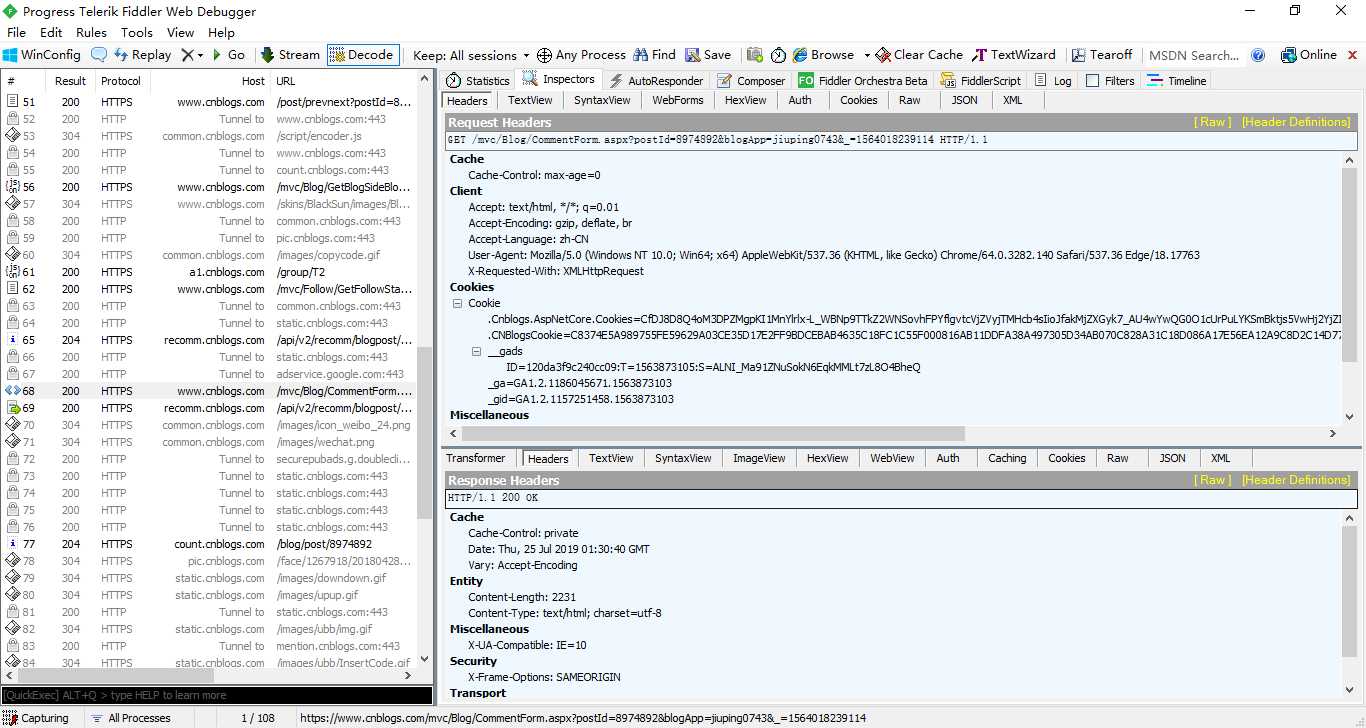1366x728 pixels.
Task: Switch to the AutoResponder tab
Action: pos(656,81)
